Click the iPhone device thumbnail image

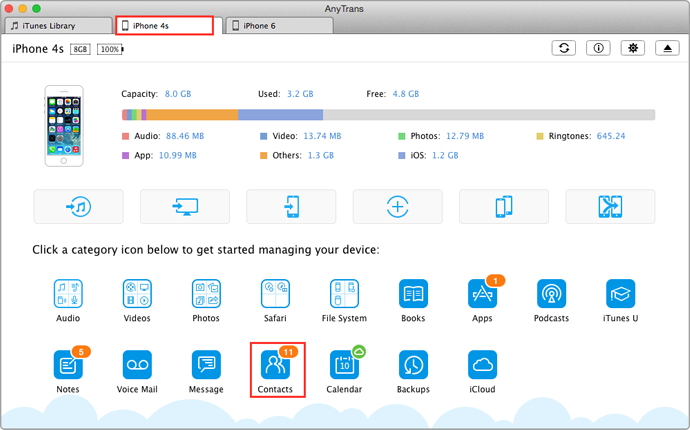64,126
